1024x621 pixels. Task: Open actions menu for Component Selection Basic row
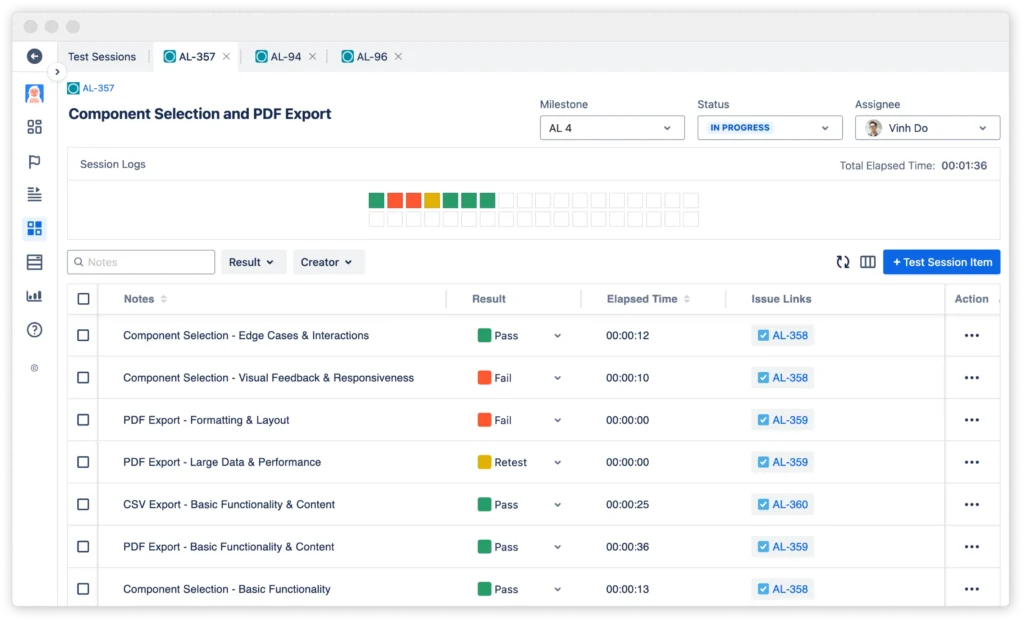pos(972,589)
